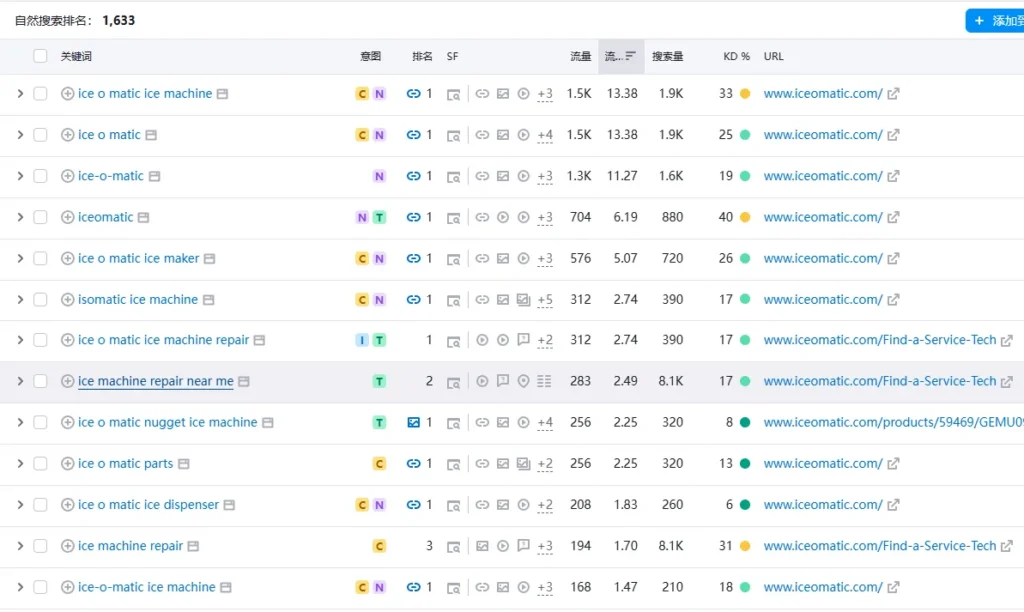Expand the 'ice o matic ice dispenser' row
Image resolution: width=1024 pixels, height=612 pixels.
tap(20, 504)
